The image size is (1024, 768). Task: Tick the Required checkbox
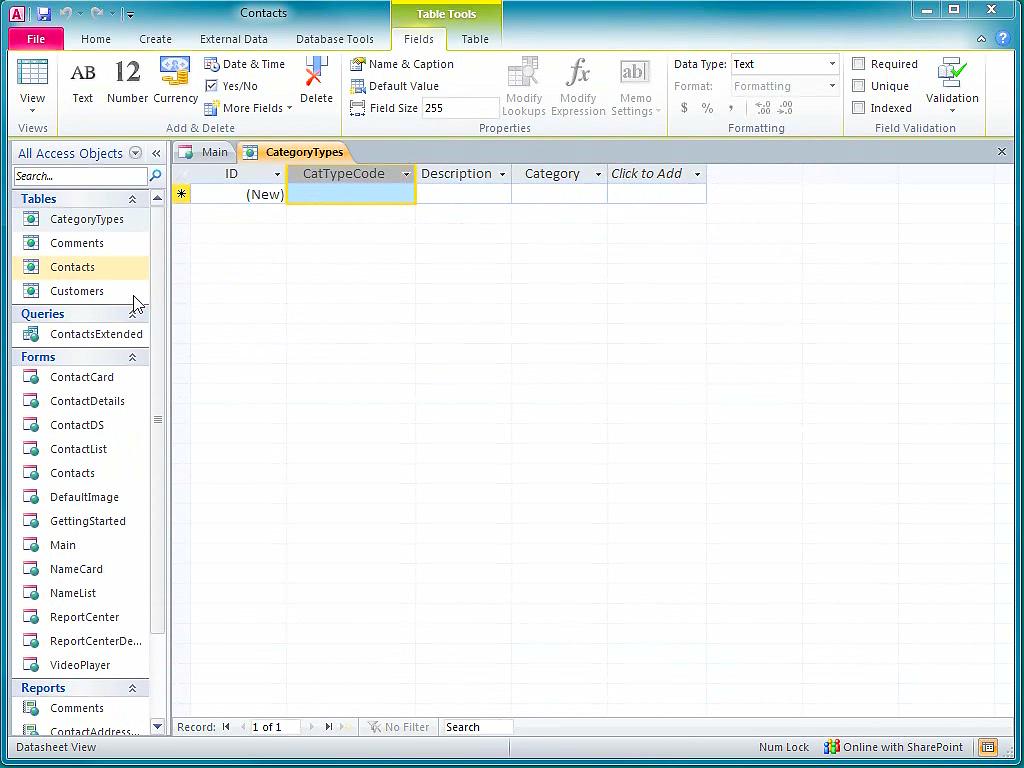(859, 64)
